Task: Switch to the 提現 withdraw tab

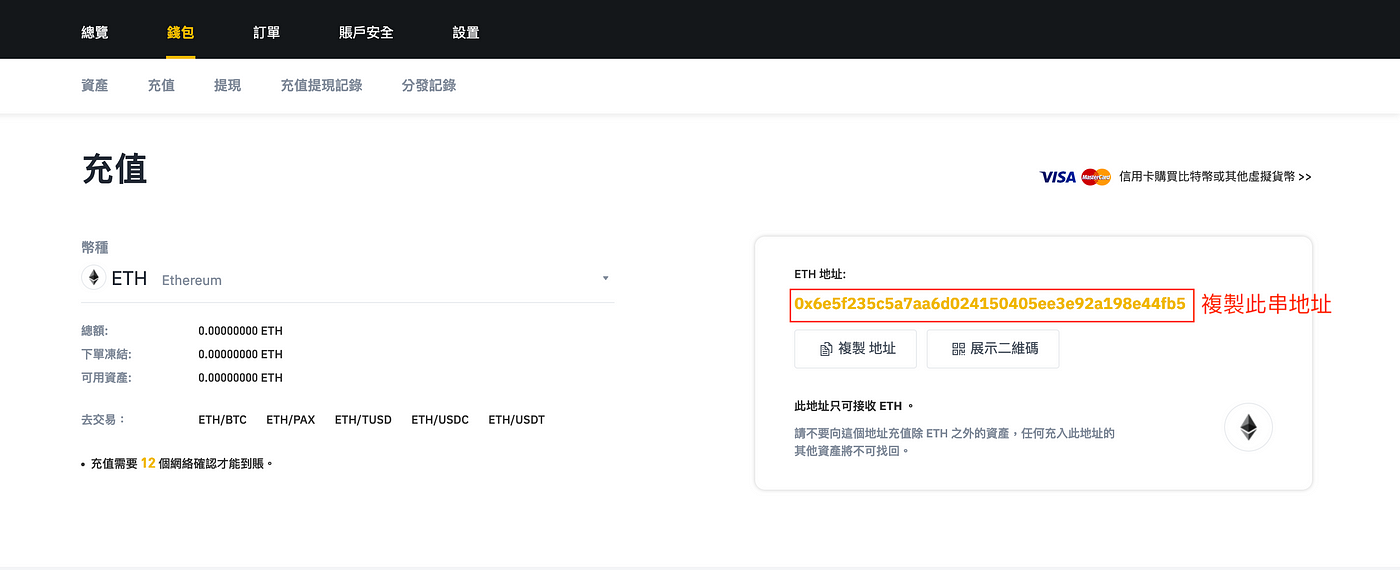Action: tap(227, 86)
